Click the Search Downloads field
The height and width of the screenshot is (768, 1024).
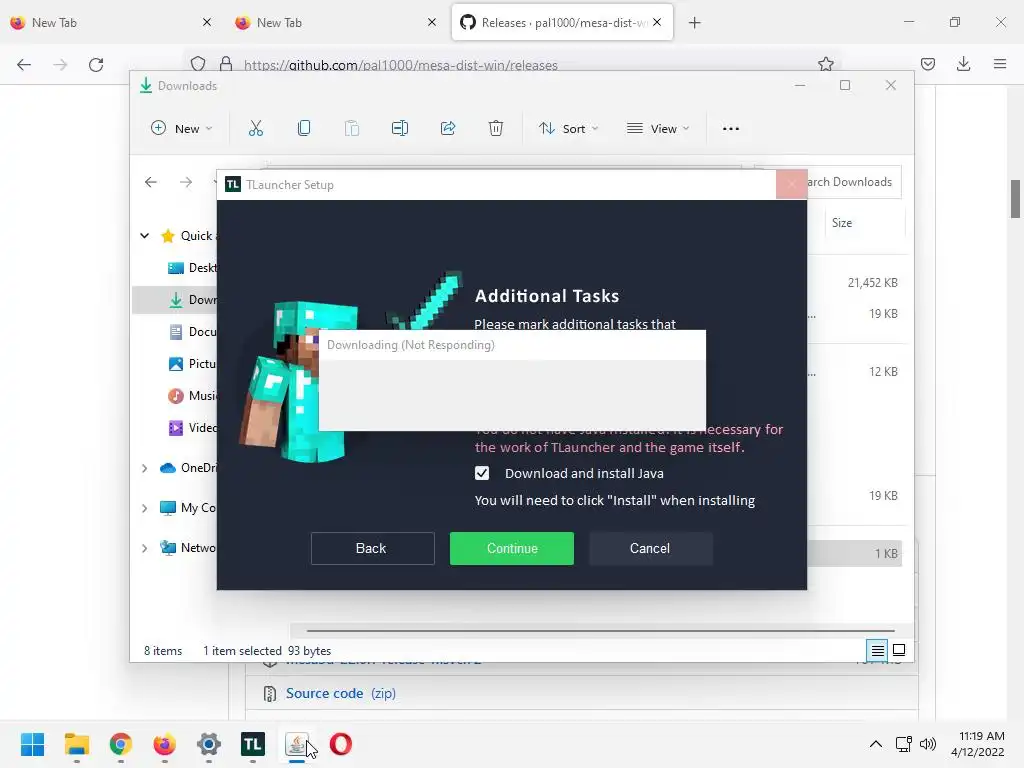tap(854, 182)
